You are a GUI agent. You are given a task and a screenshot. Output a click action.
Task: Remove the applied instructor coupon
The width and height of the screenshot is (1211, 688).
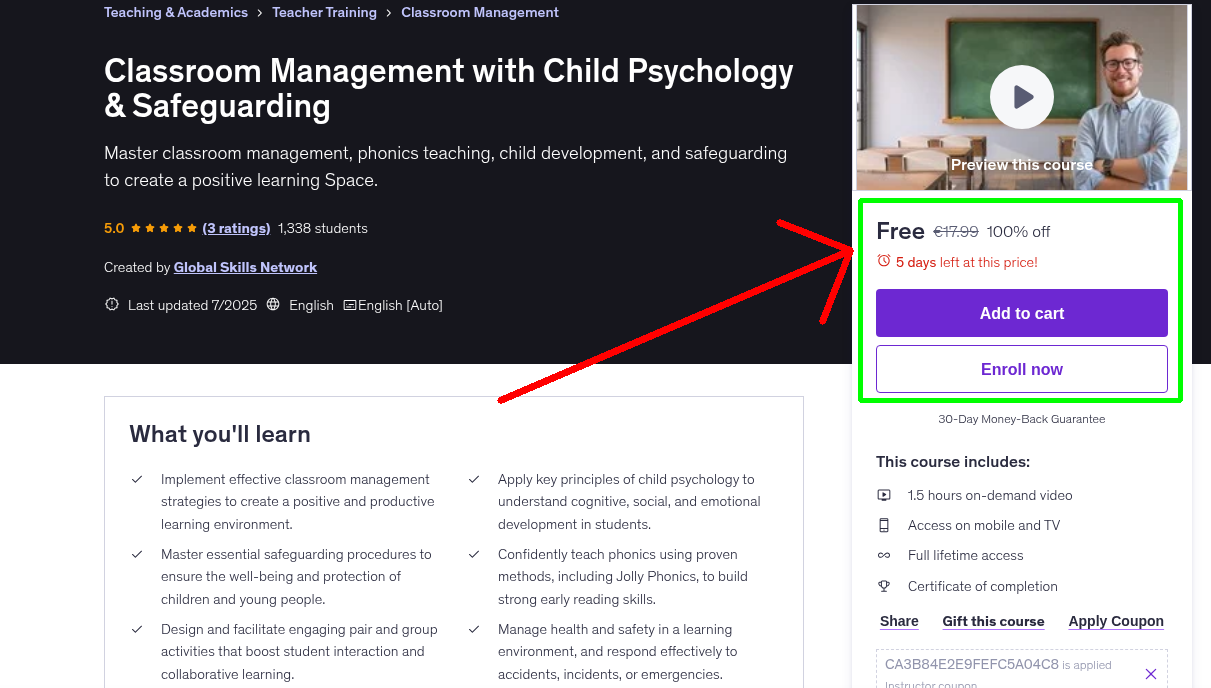[1151, 672]
